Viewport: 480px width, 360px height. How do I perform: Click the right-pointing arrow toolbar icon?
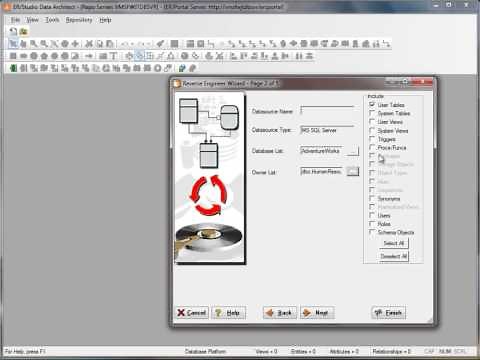click(x=88, y=56)
